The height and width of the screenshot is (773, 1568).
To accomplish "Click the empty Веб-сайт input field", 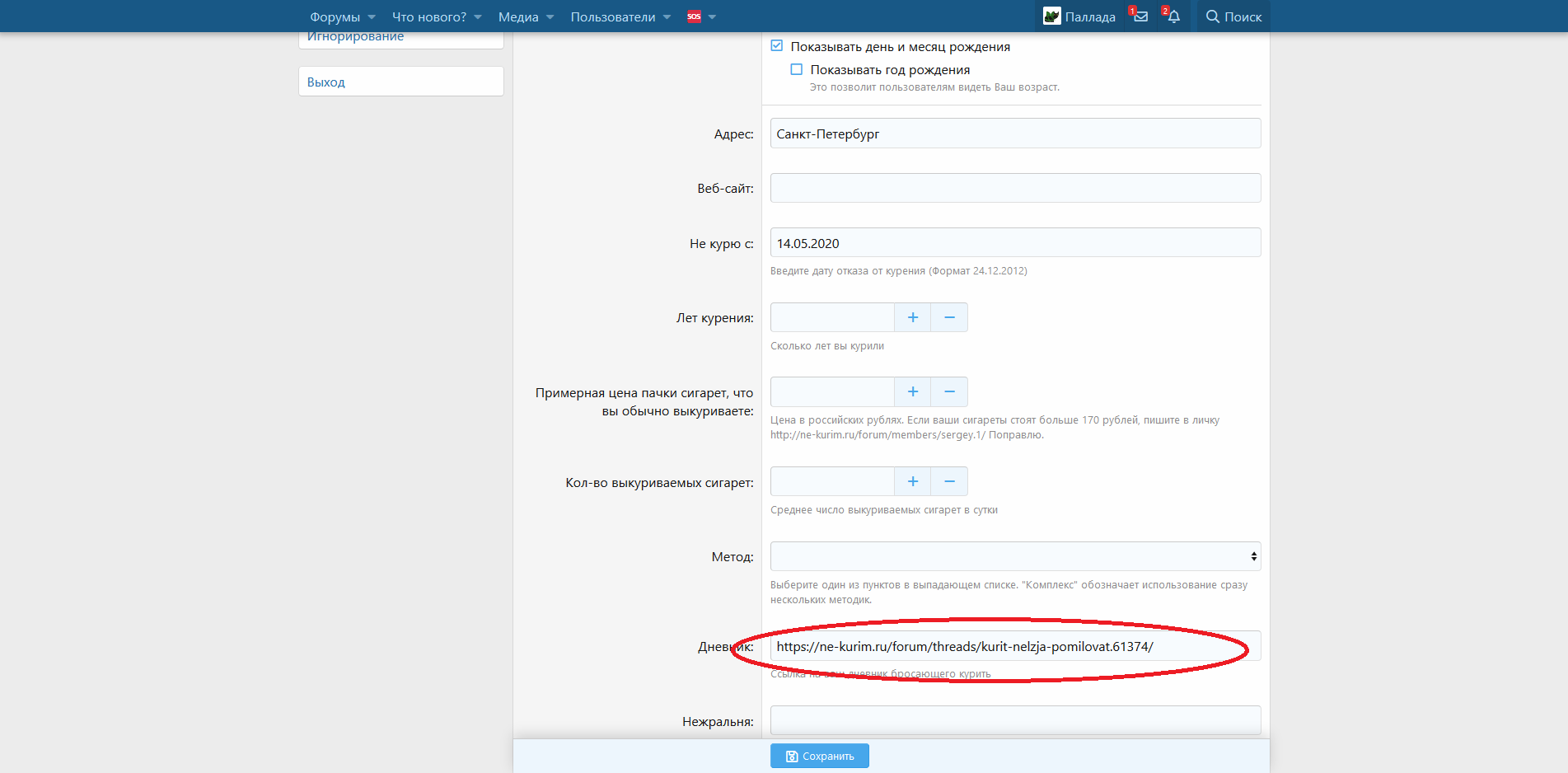I will tap(1015, 188).
